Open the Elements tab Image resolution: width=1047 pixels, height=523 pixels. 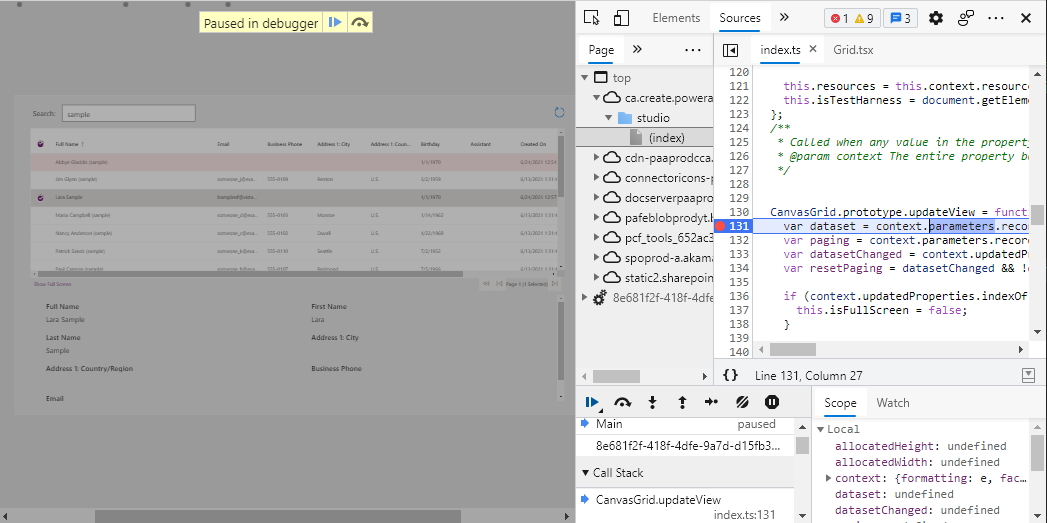coord(676,18)
